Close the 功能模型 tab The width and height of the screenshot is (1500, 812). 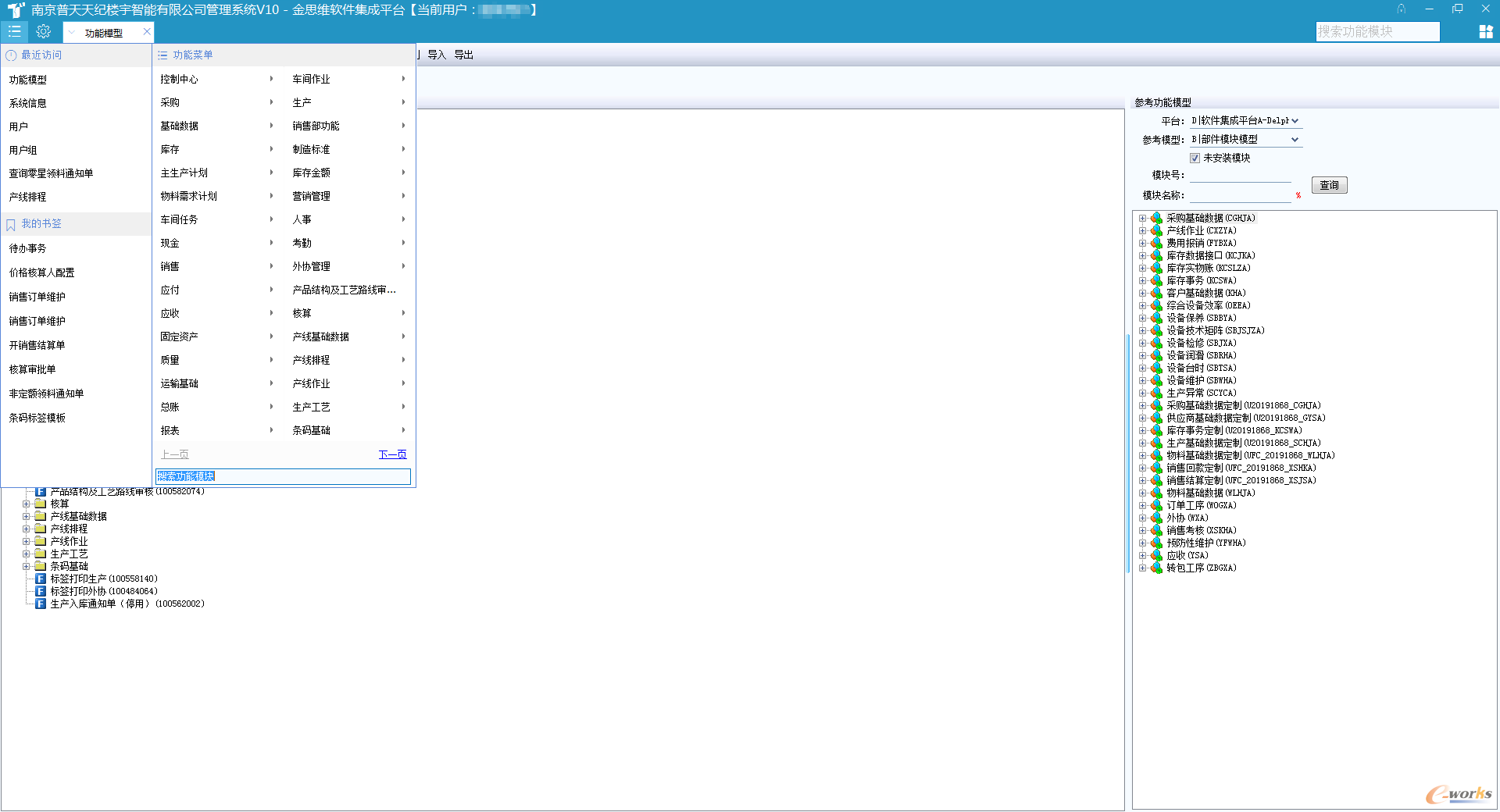(146, 32)
